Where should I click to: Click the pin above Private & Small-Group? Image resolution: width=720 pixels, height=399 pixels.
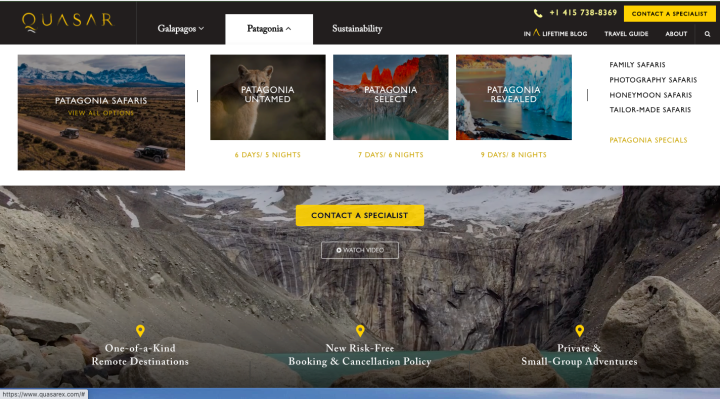(x=579, y=331)
